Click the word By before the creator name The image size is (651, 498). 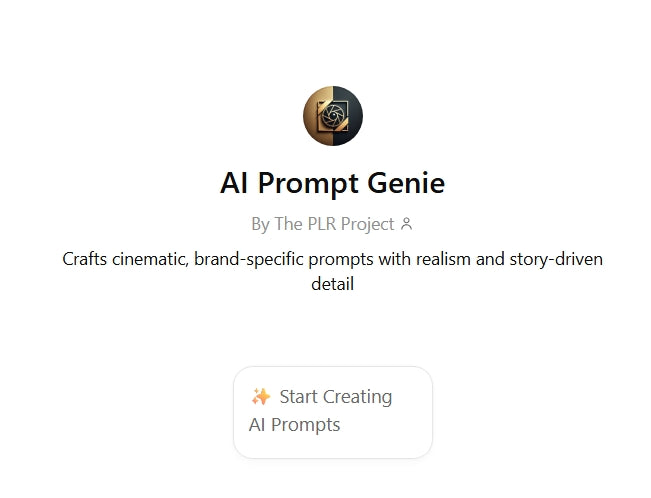[x=260, y=224]
